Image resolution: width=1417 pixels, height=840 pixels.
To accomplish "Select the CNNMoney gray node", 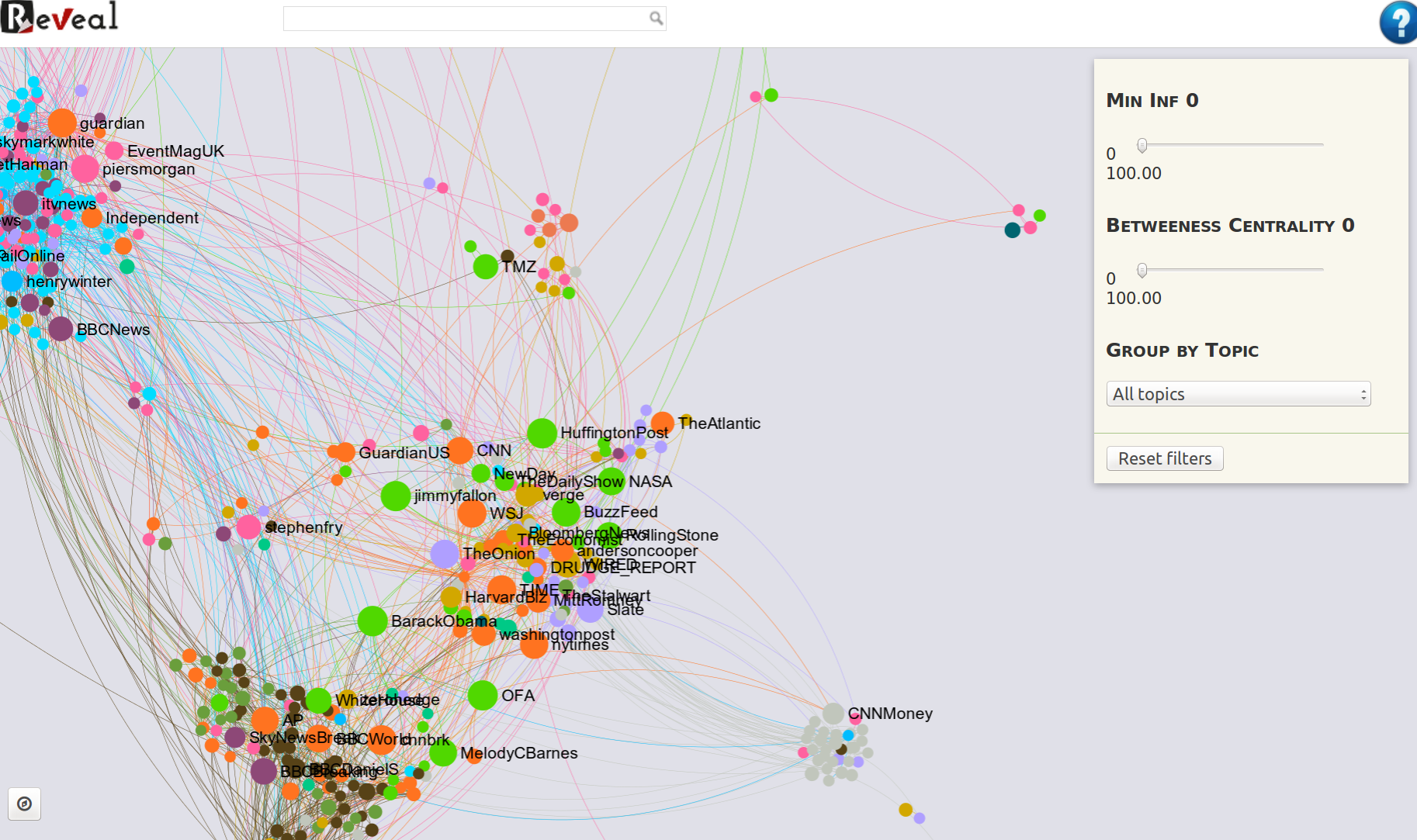I will 833,714.
